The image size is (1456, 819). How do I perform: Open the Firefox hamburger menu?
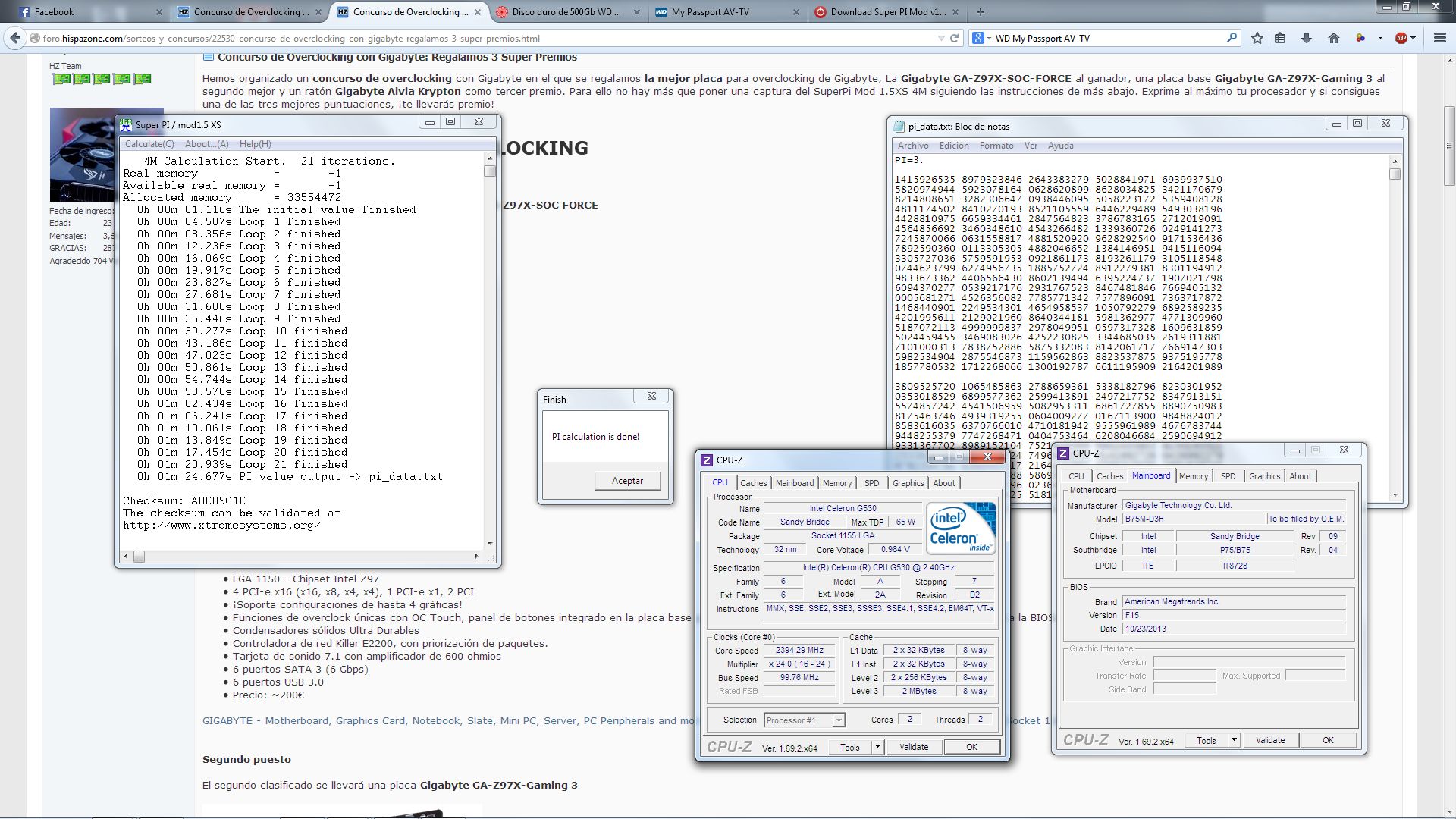(1439, 38)
